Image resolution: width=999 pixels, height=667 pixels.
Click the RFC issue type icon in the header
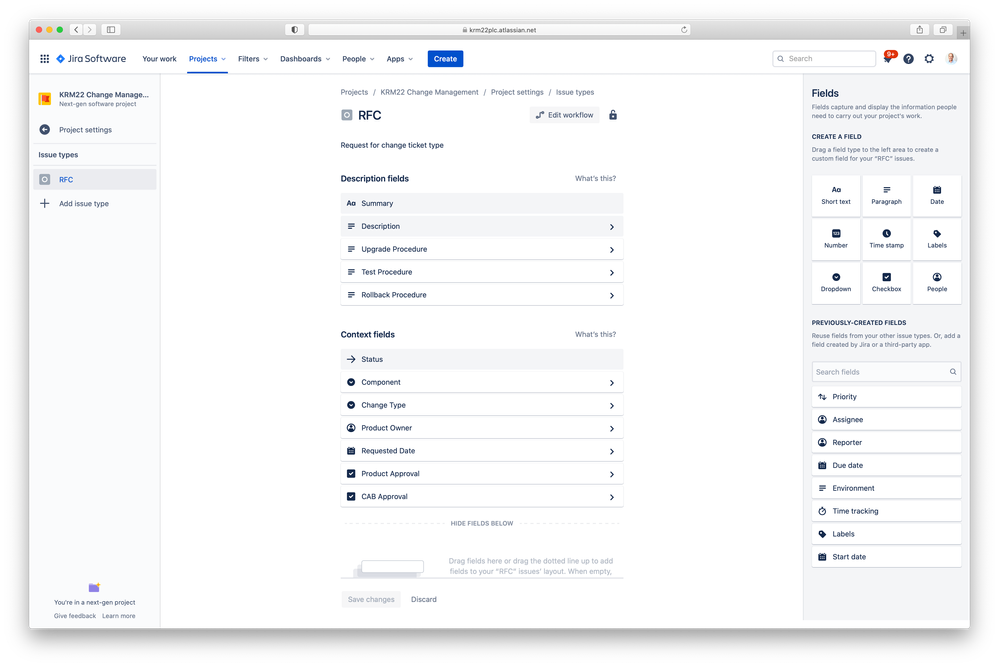[x=347, y=115]
